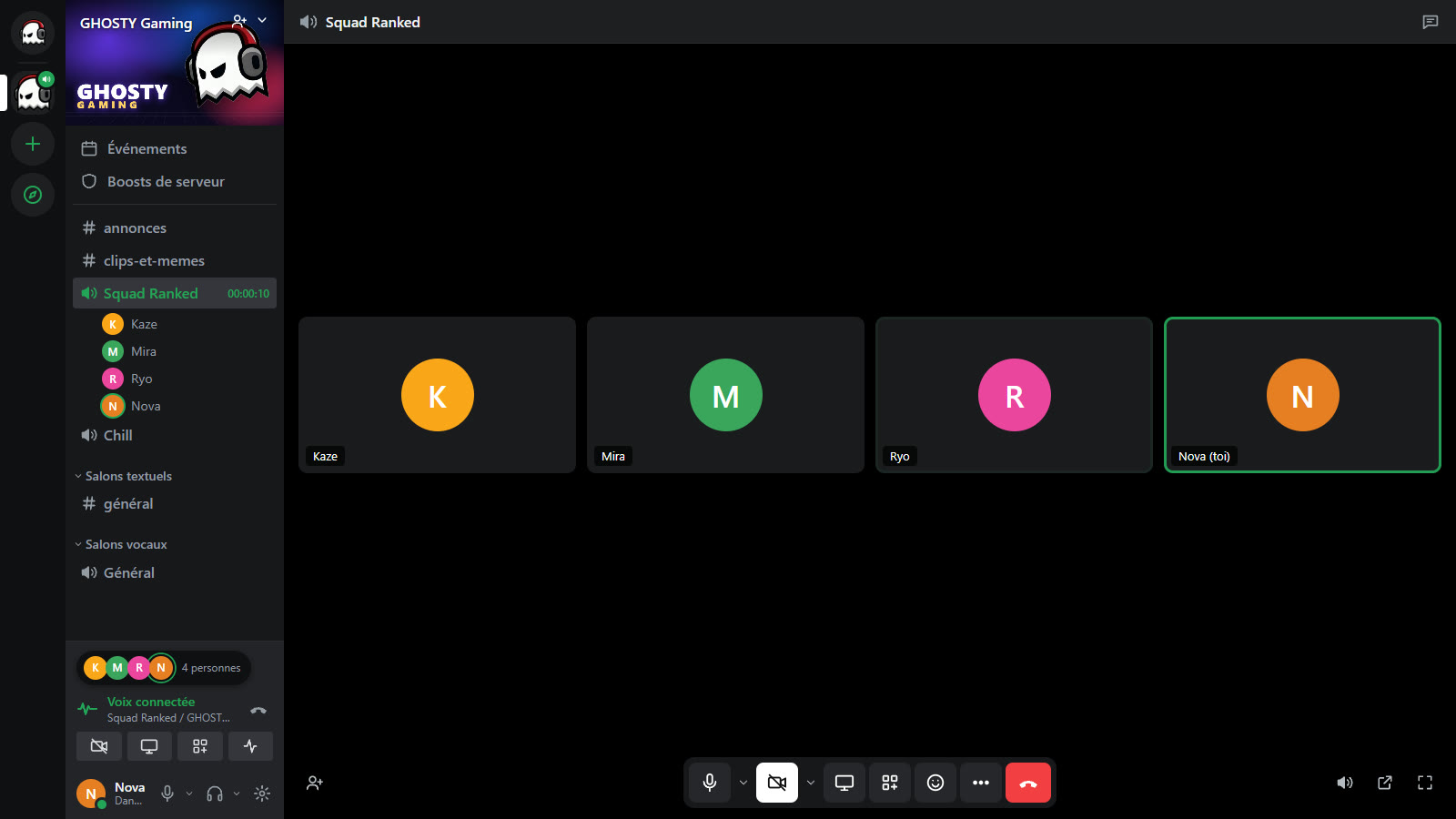The width and height of the screenshot is (1456, 819).
Task: Mute microphone in the user panel
Action: click(x=167, y=794)
